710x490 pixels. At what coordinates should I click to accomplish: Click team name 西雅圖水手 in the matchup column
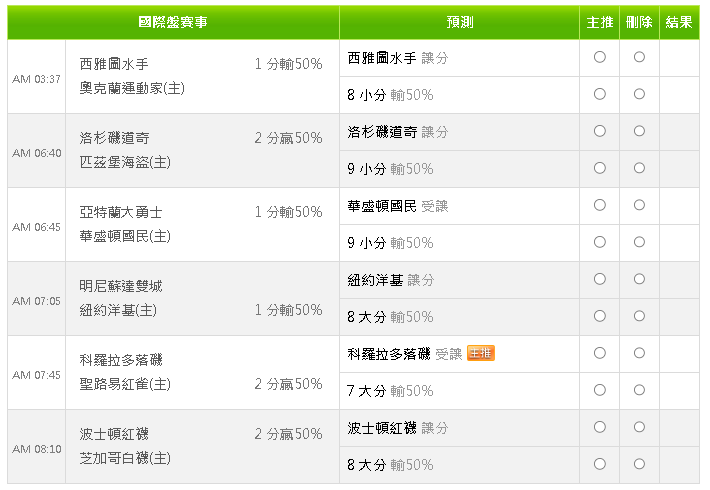click(114, 64)
